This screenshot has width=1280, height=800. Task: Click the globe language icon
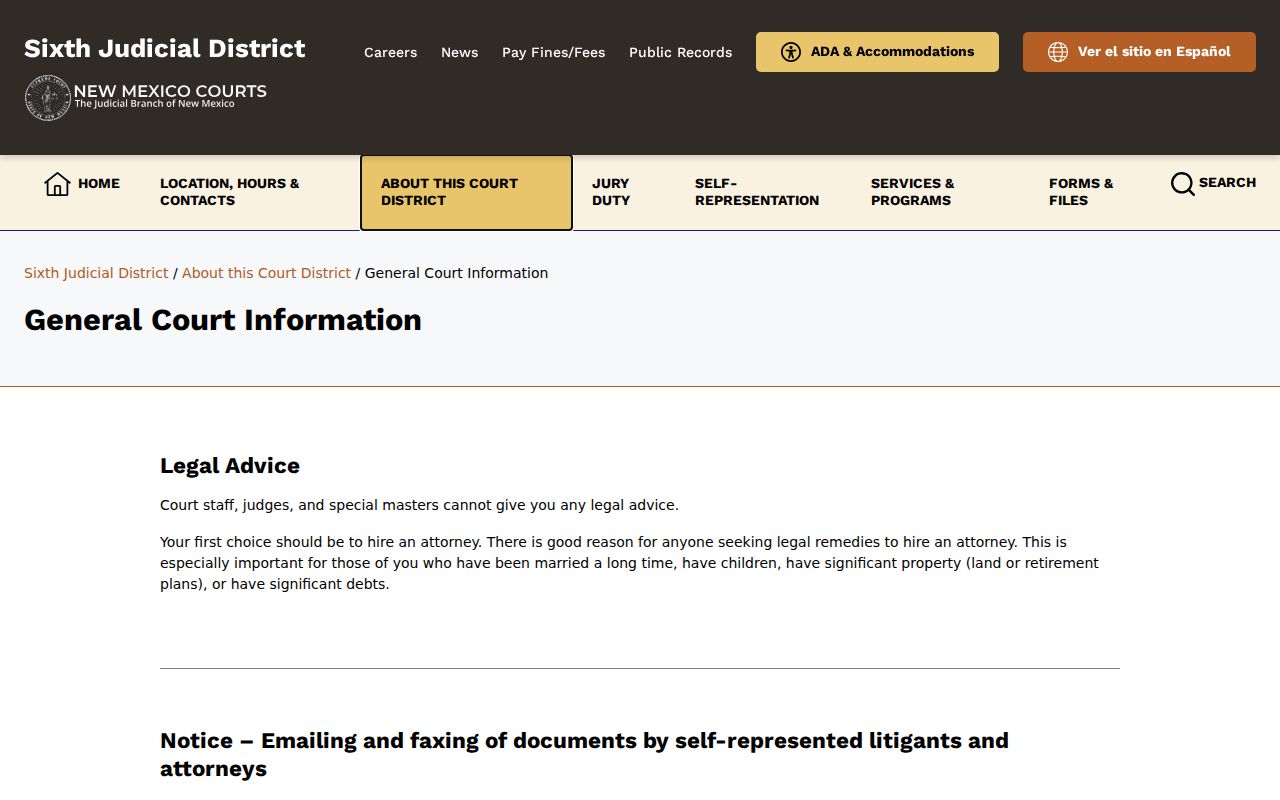coord(1058,52)
